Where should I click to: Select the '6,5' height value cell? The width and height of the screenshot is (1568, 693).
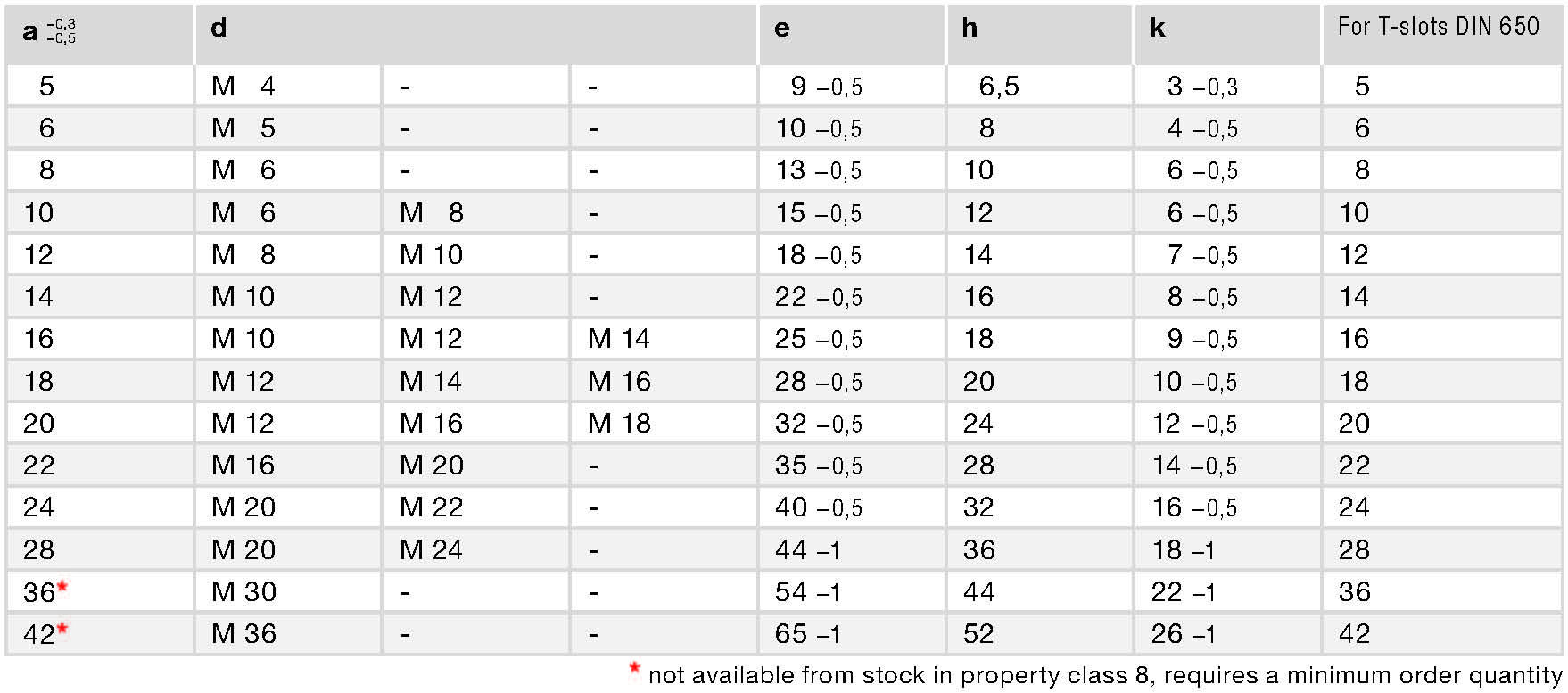(999, 87)
